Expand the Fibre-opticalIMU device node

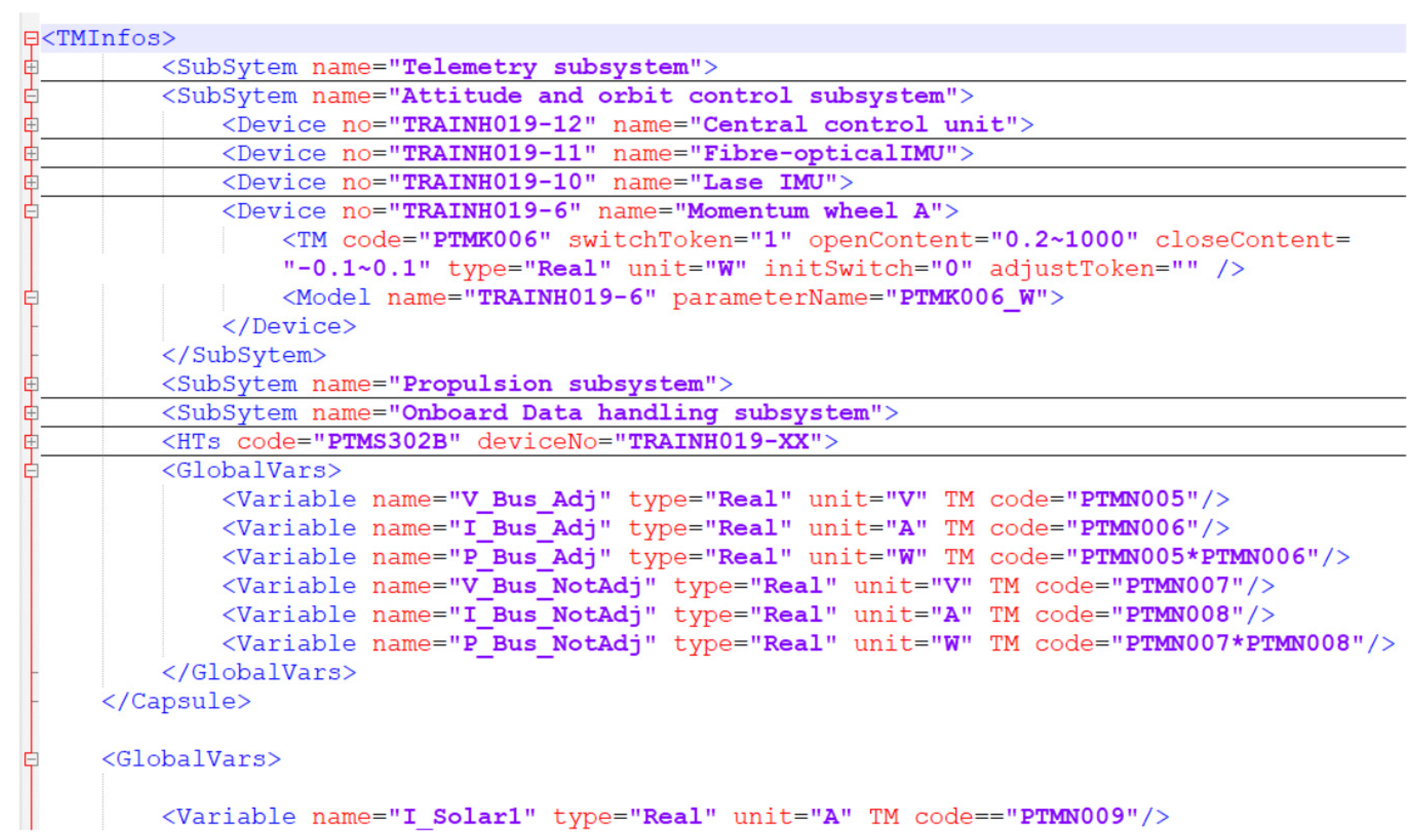[x=31, y=154]
